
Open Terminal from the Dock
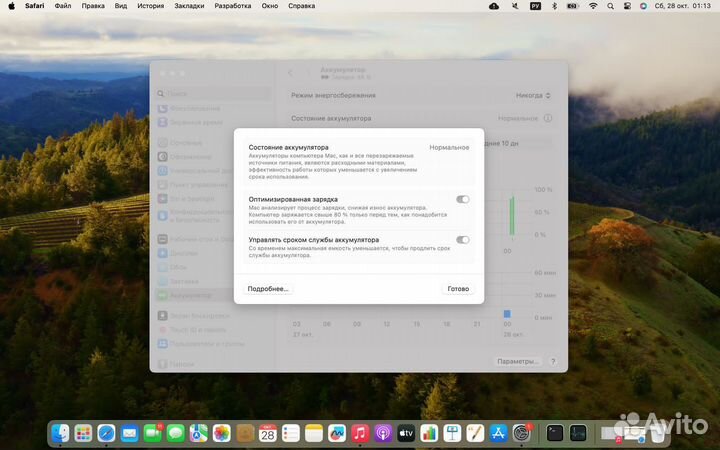click(x=555, y=433)
